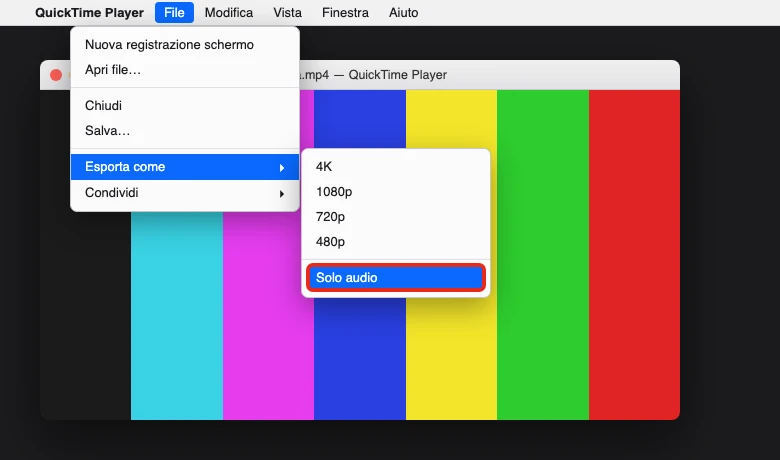Viewport: 780px width, 460px height.
Task: Click the cyan bar in the video
Action: coord(177,315)
